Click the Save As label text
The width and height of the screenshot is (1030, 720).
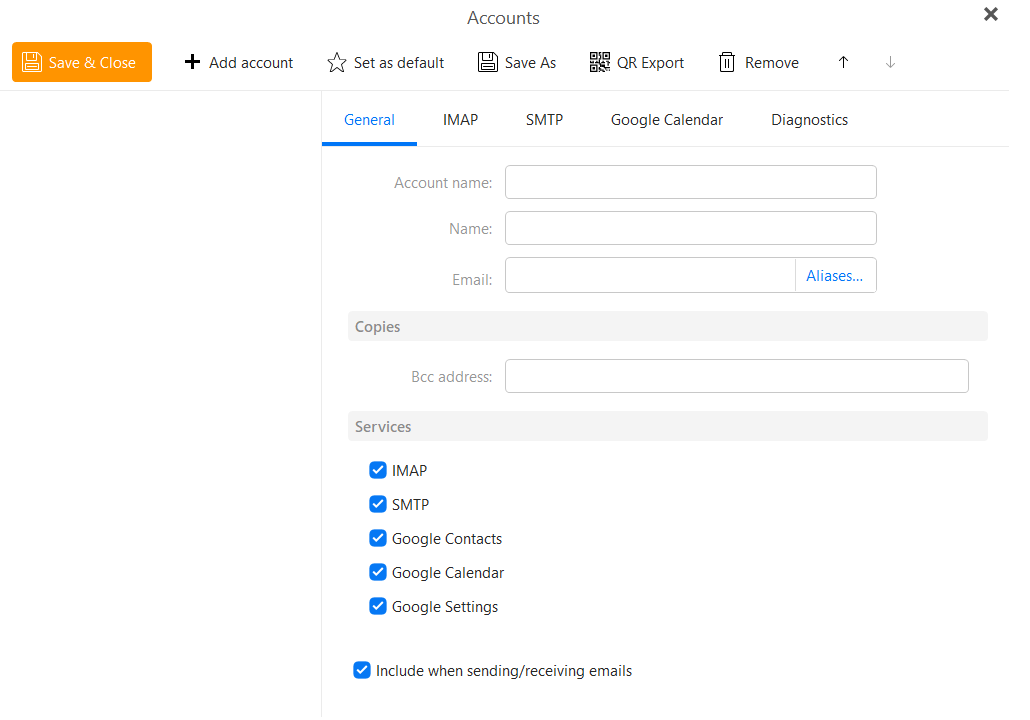tap(530, 63)
